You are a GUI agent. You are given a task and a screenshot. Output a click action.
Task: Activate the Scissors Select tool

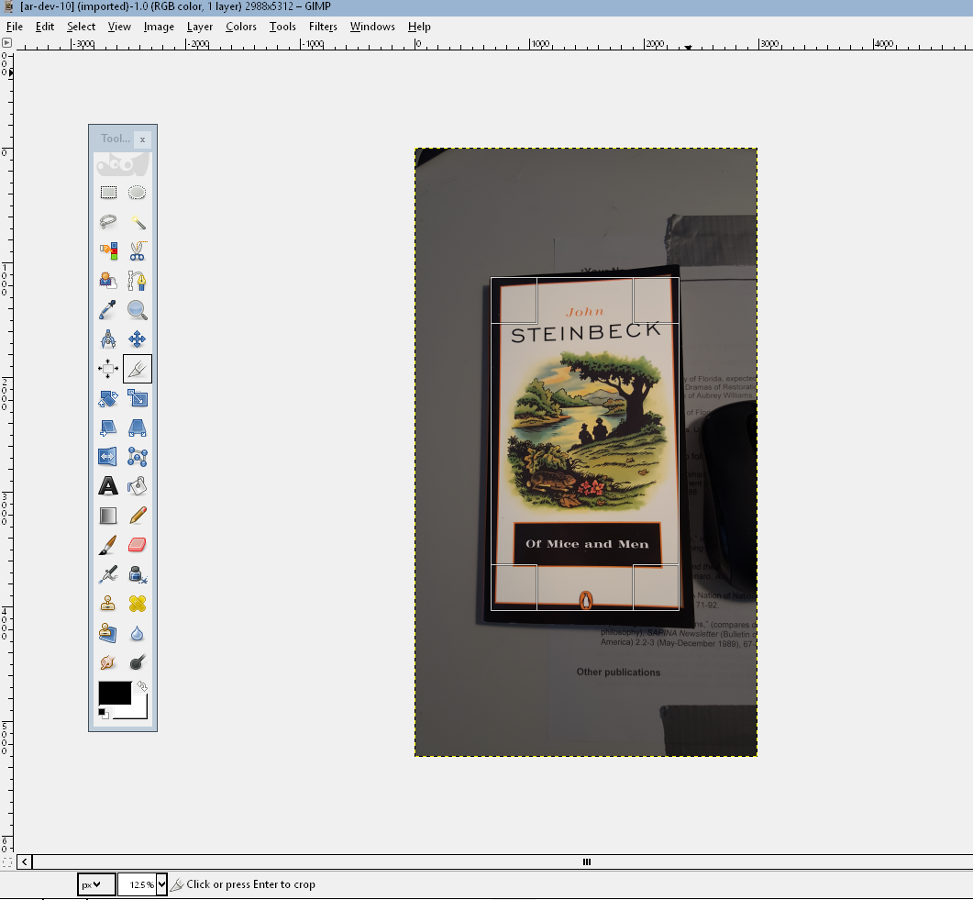136,251
